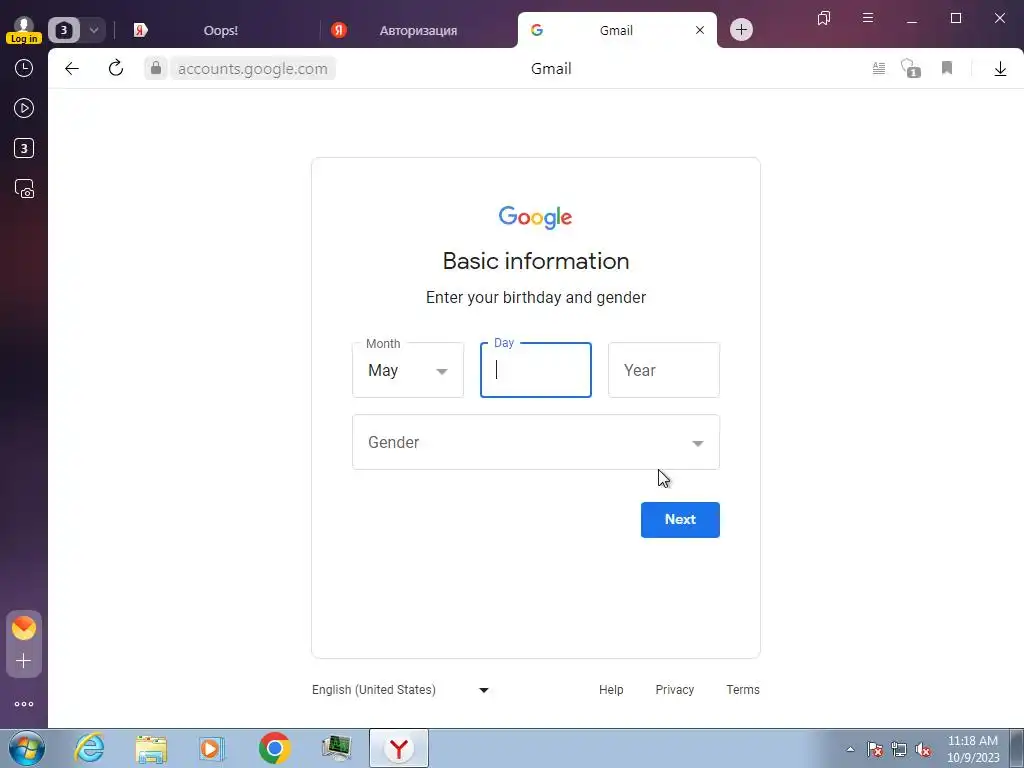This screenshot has width=1024, height=768.
Task: Click the Google logo
Action: point(536,217)
